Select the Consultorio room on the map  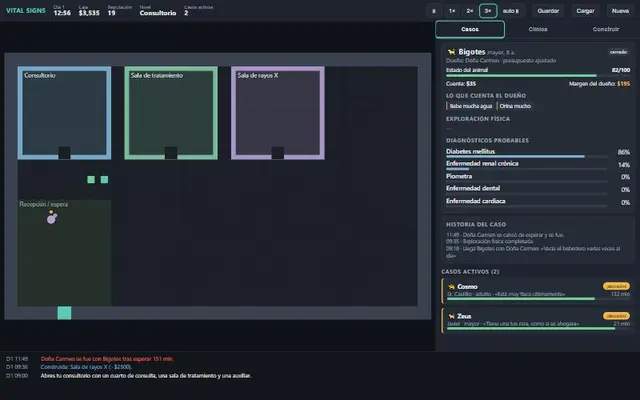point(64,113)
